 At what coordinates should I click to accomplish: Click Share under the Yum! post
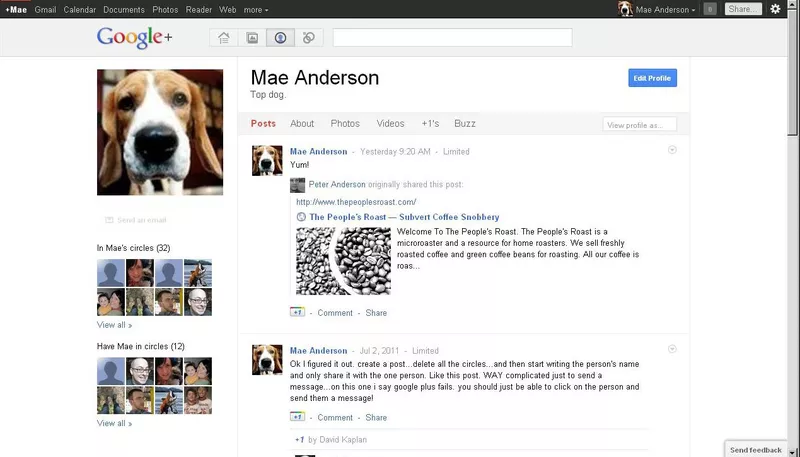pos(376,313)
